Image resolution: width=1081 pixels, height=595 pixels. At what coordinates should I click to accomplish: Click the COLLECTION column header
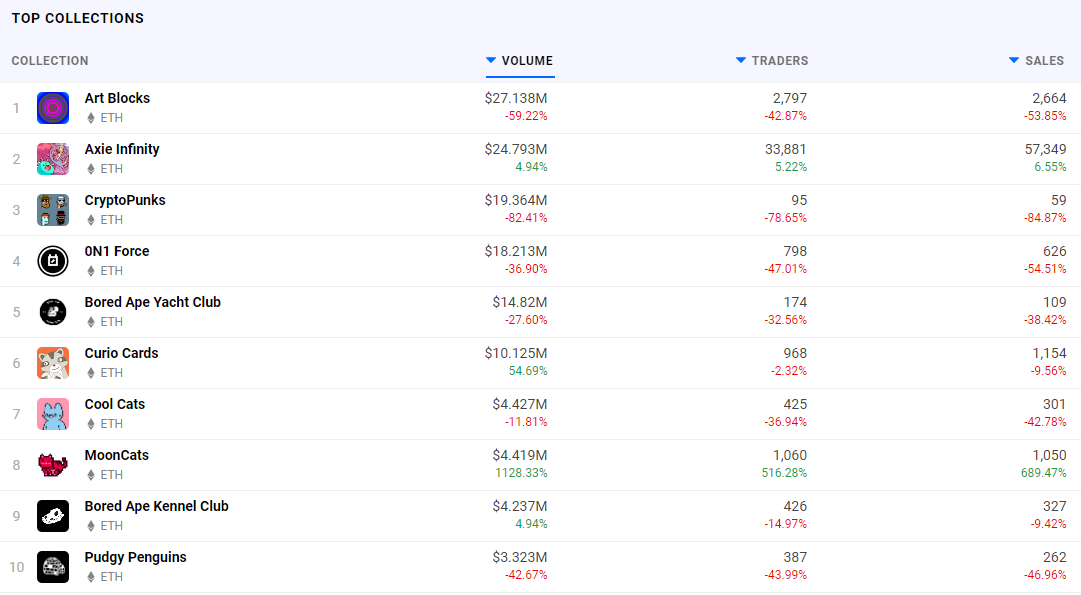coord(50,61)
